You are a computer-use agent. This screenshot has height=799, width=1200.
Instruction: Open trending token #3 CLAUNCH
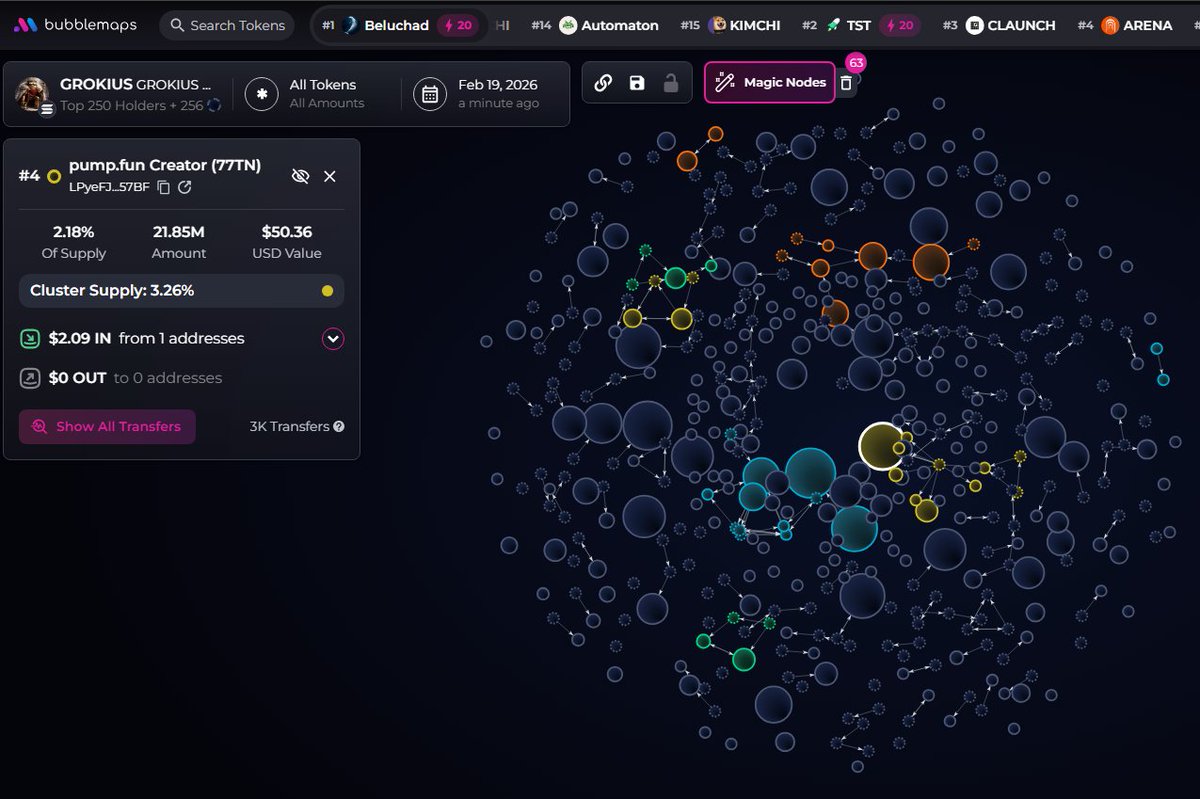(999, 25)
